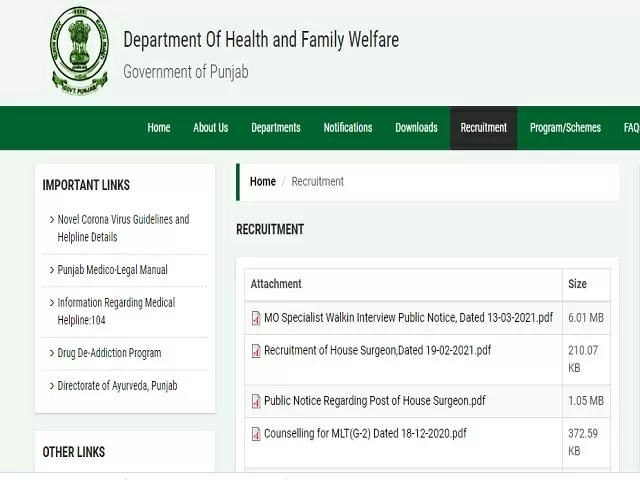The width and height of the screenshot is (640, 480).
Task: Click the 1.05 MB size cell
Action: pos(586,401)
